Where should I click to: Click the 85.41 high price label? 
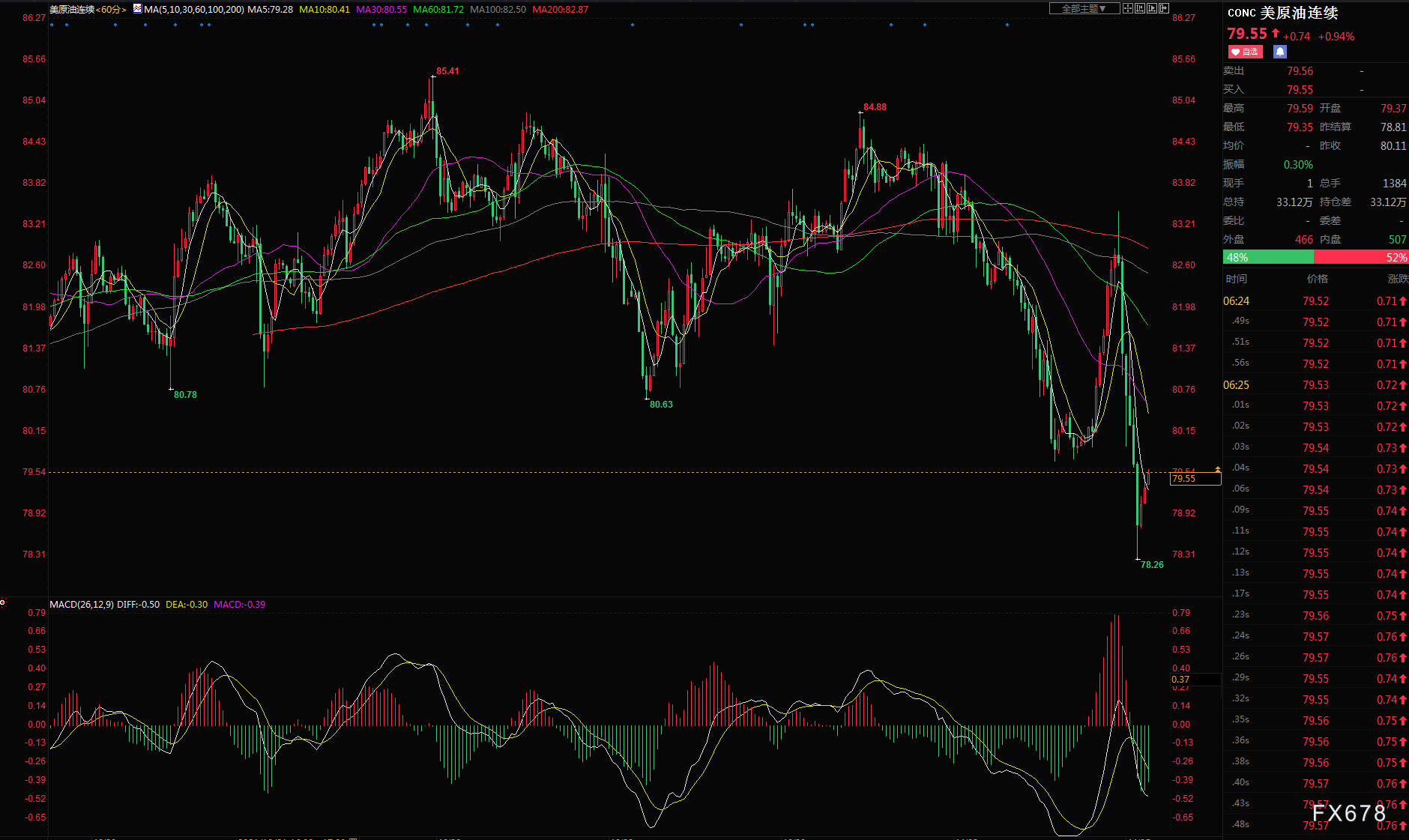point(447,71)
